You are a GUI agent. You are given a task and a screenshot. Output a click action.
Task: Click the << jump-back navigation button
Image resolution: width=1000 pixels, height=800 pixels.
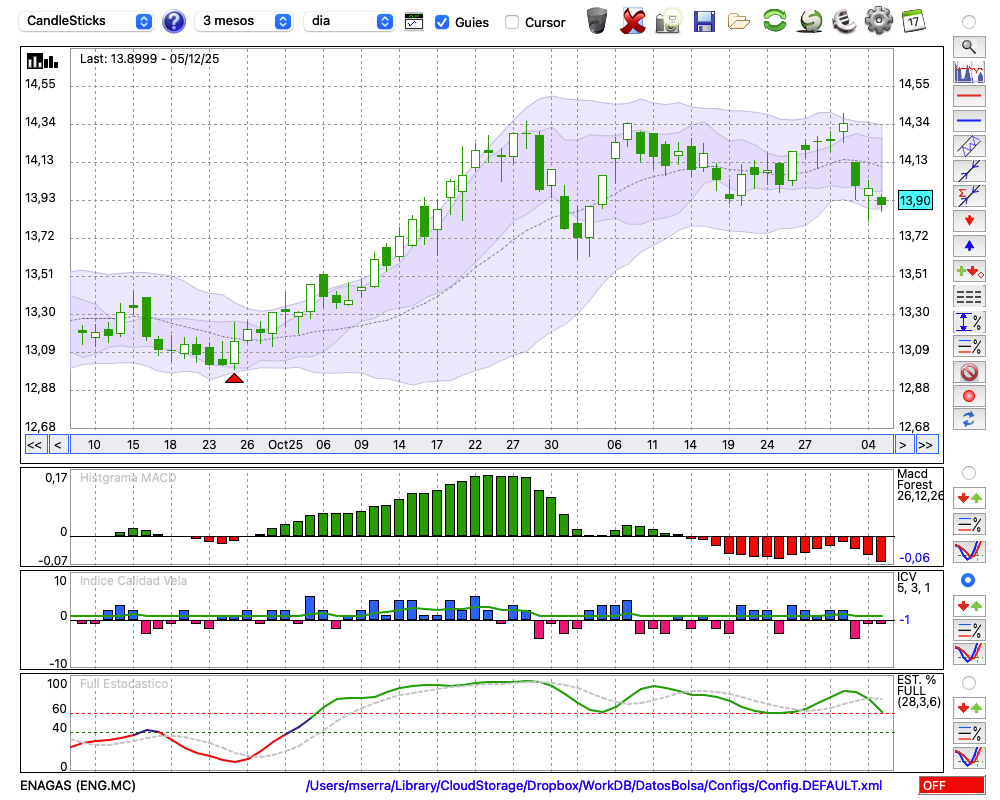point(34,445)
